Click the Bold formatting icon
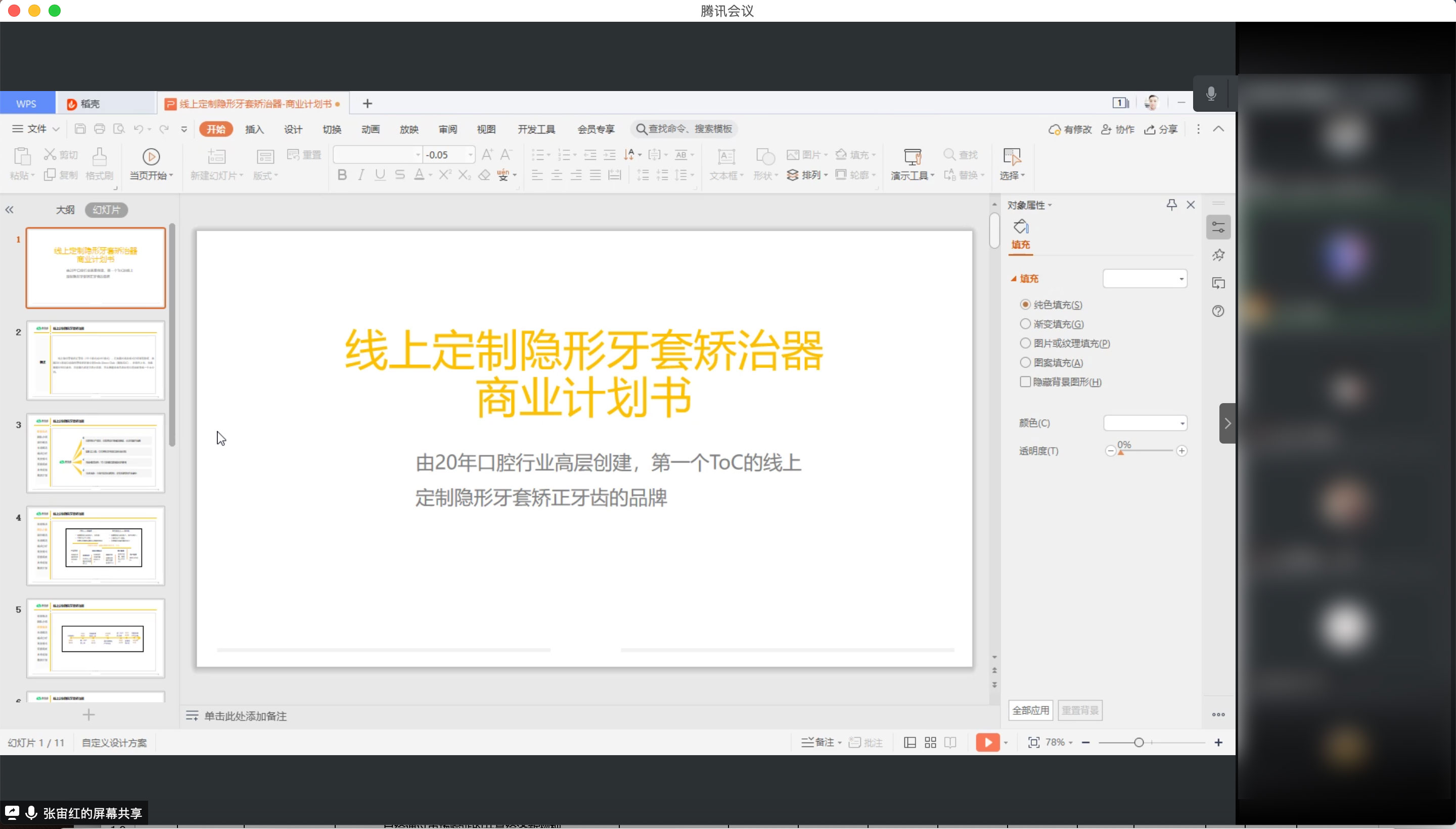The height and width of the screenshot is (829, 1456). (342, 175)
